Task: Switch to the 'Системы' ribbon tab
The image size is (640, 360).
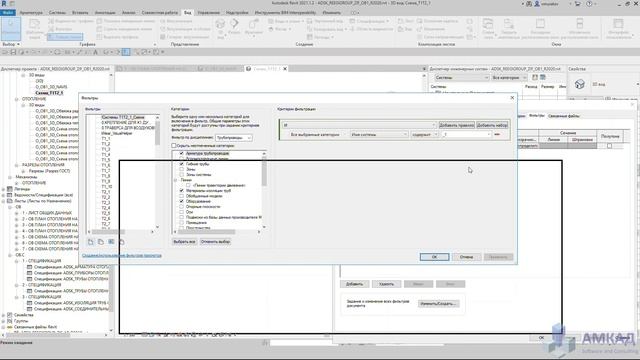Action: tap(57, 13)
